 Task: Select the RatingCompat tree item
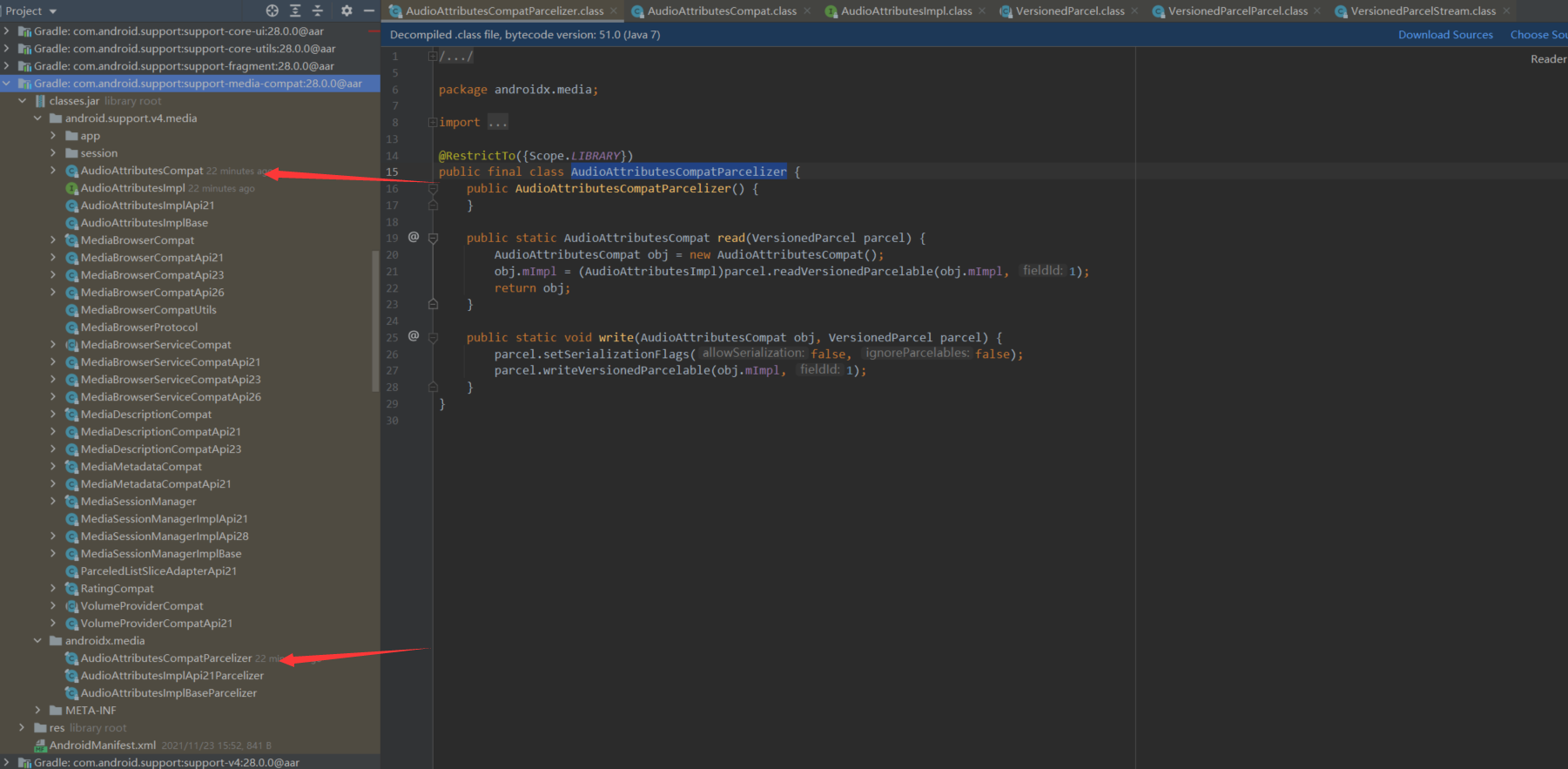tap(117, 589)
